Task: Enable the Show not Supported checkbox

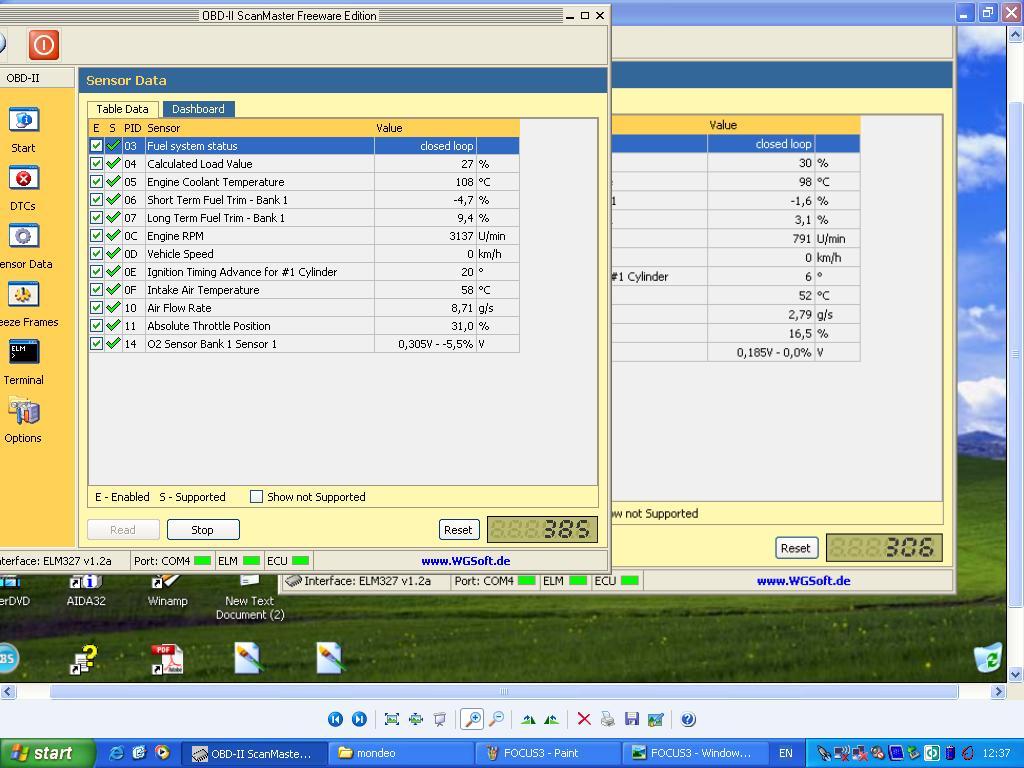Action: pos(257,497)
